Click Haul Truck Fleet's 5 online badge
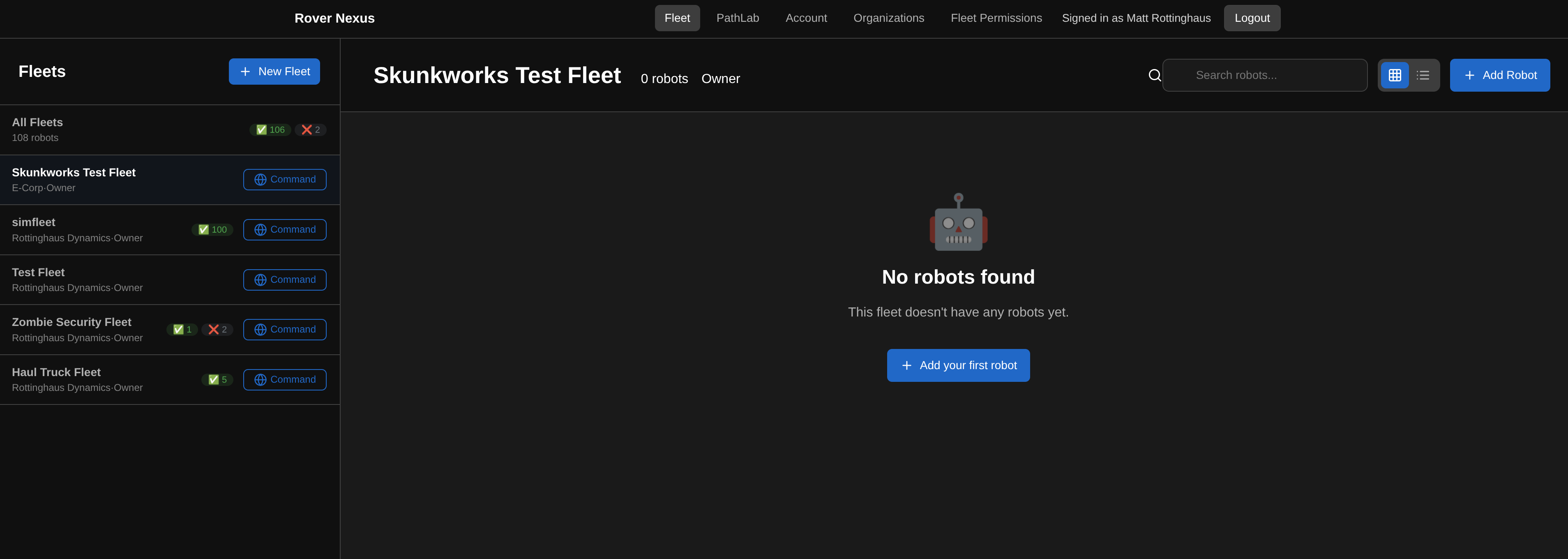This screenshot has width=1568, height=559. click(x=217, y=379)
